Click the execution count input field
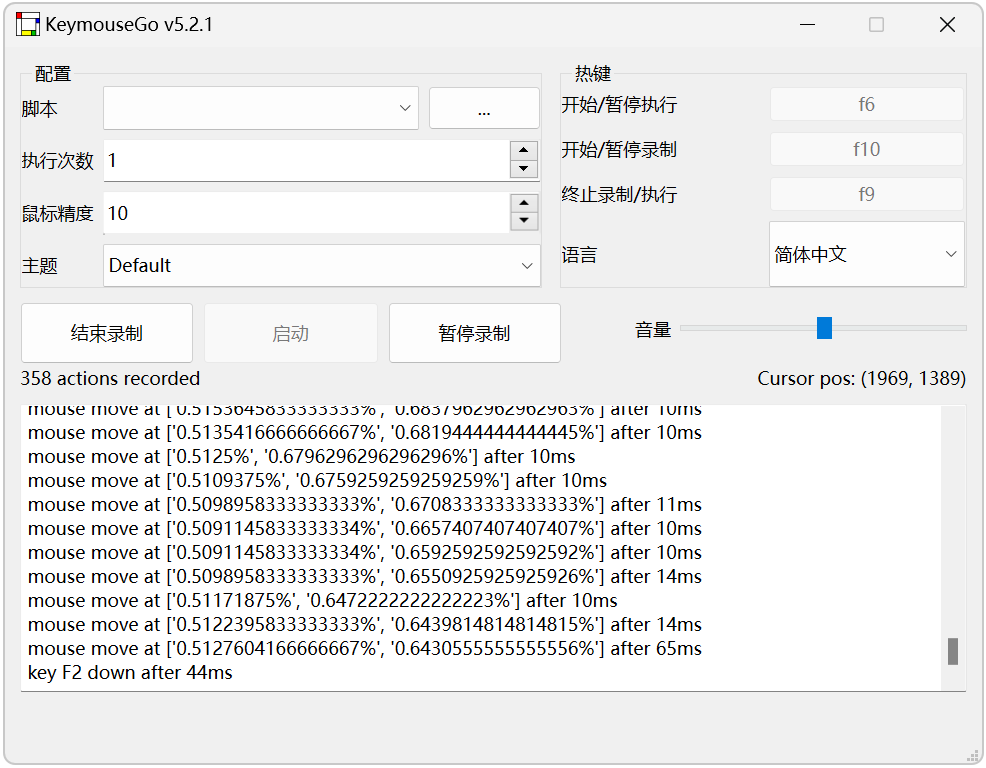The height and width of the screenshot is (768, 986). pyautogui.click(x=306, y=160)
